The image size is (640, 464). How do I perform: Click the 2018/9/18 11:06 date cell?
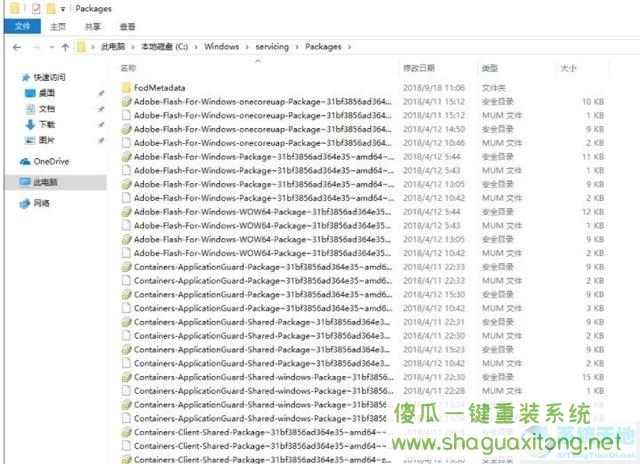pyautogui.click(x=433, y=88)
